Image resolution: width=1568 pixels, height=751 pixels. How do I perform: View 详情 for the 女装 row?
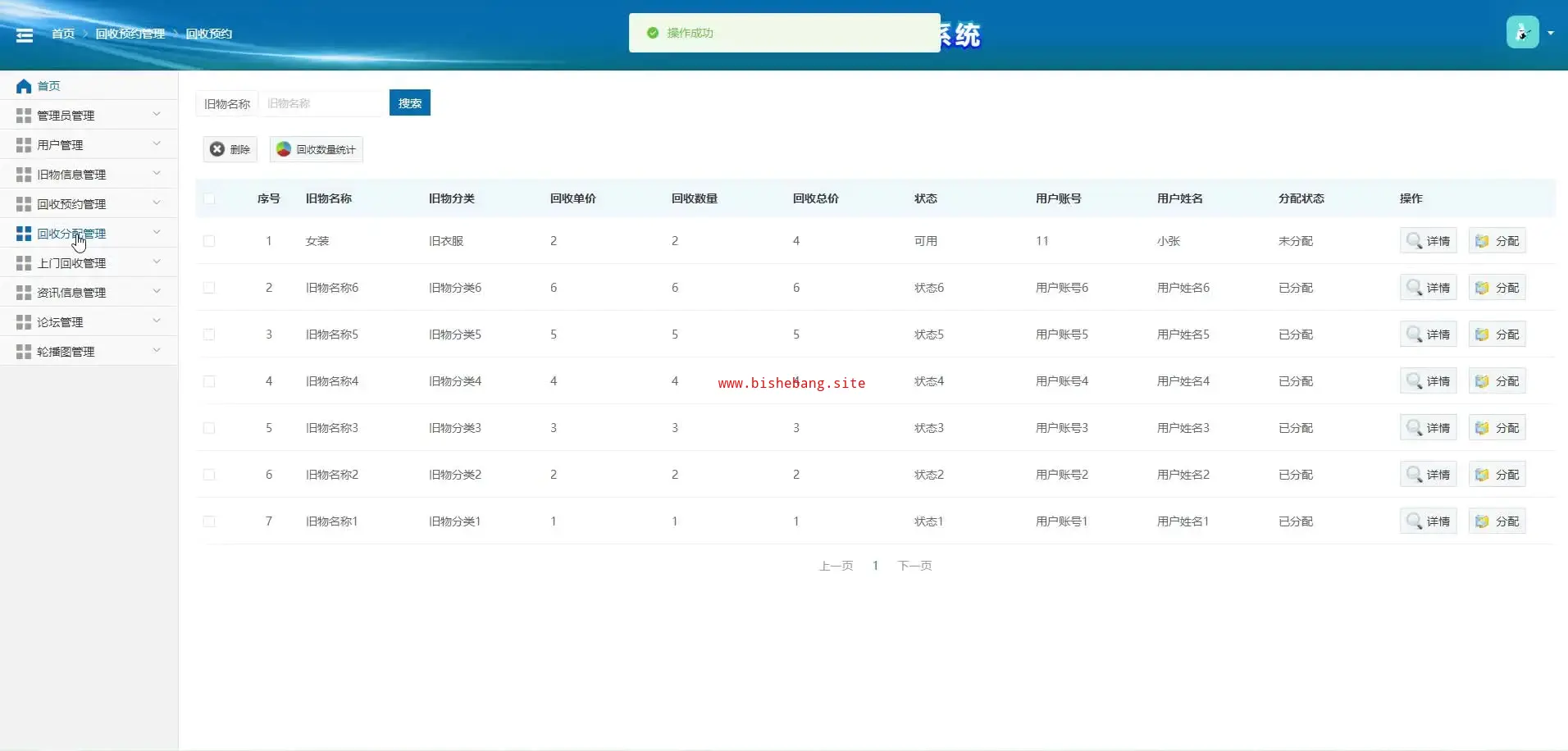[x=1428, y=241]
